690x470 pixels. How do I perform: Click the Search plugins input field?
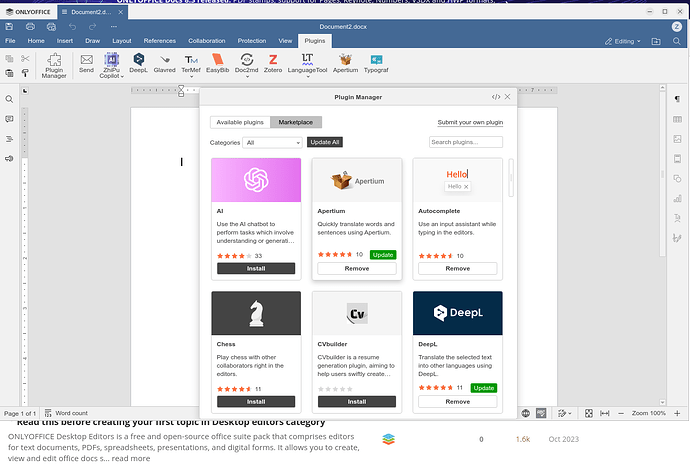click(466, 142)
